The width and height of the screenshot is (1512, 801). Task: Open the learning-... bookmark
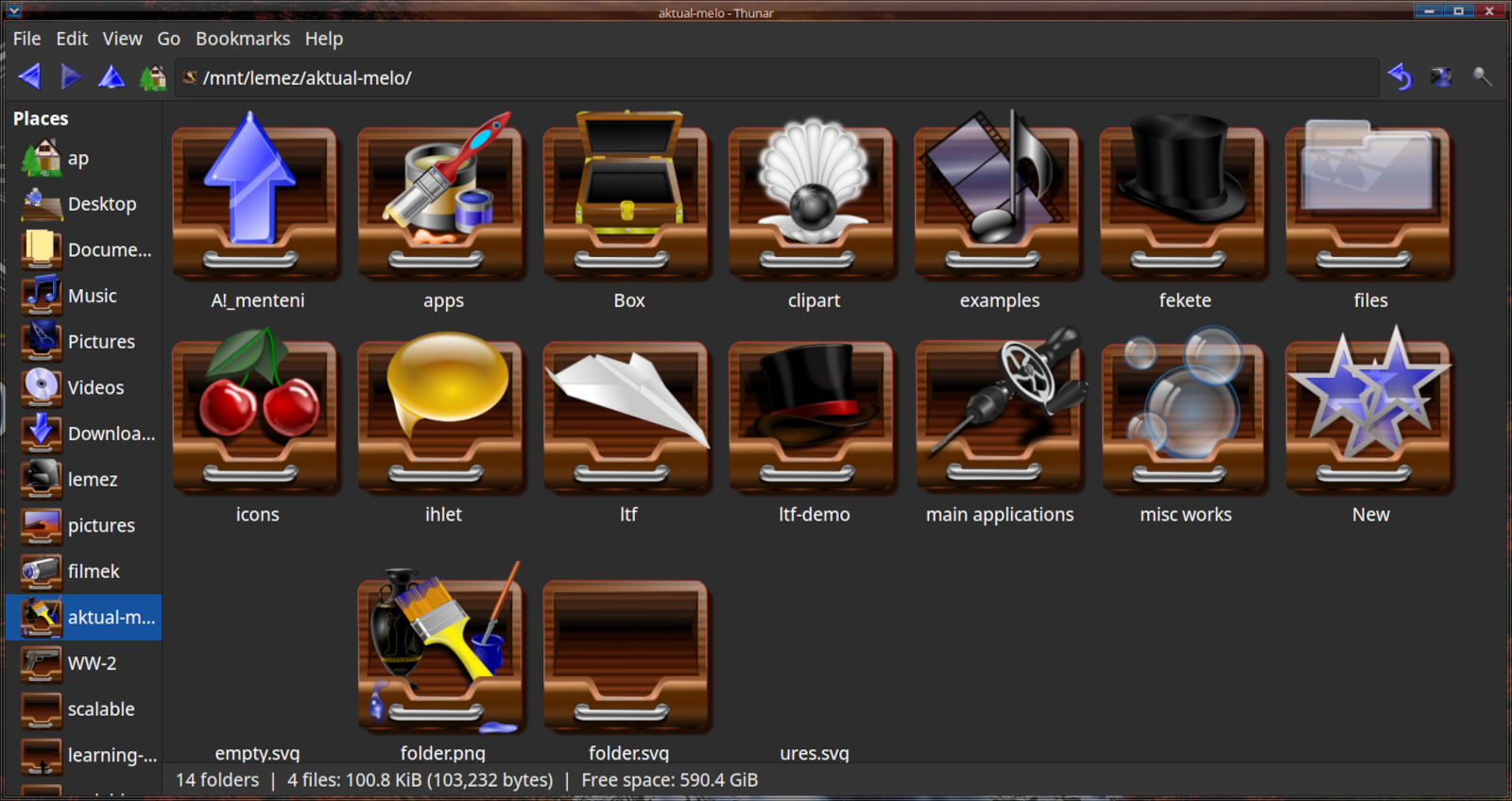83,755
